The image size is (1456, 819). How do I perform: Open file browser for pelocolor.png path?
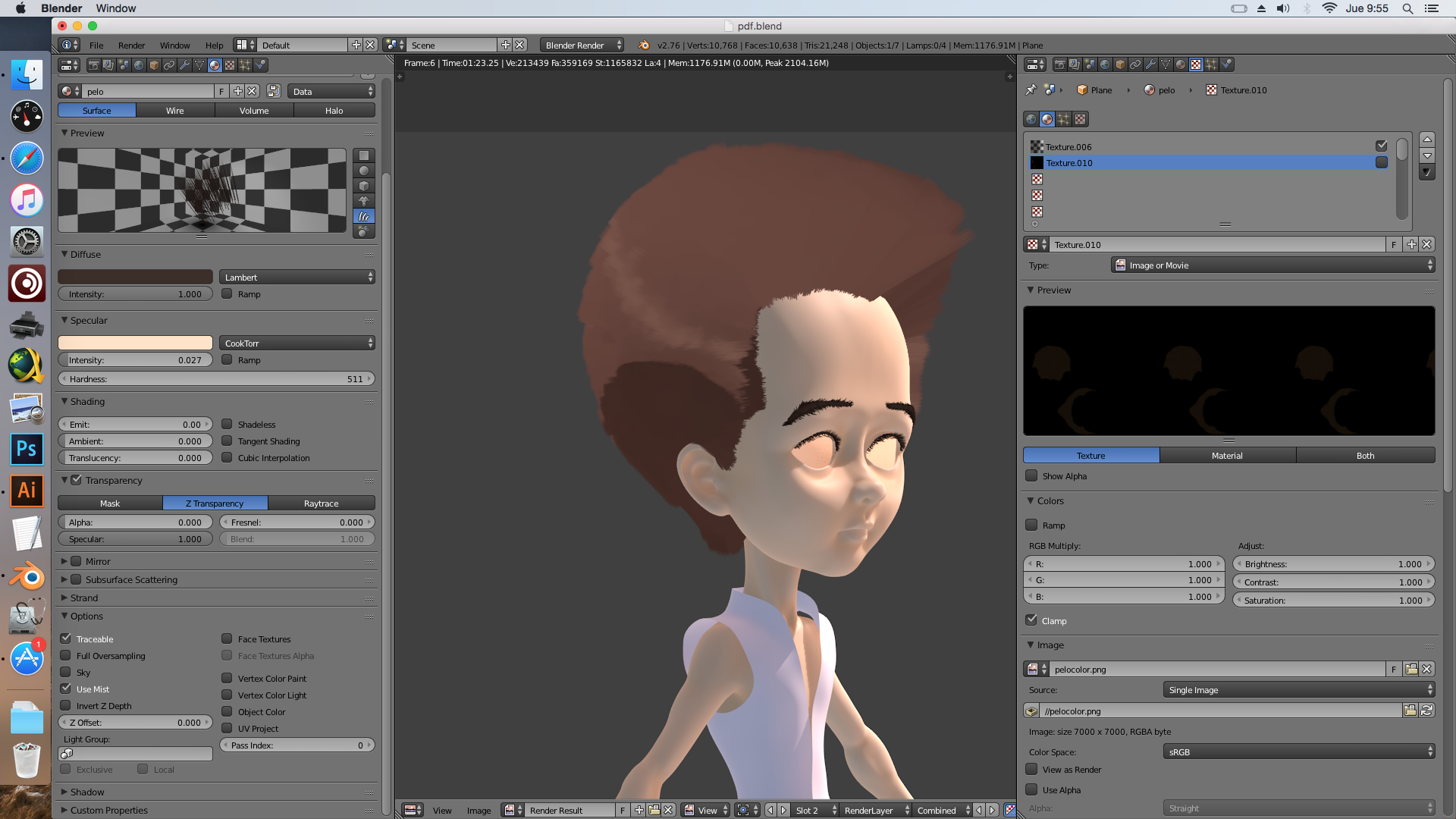pos(1410,711)
